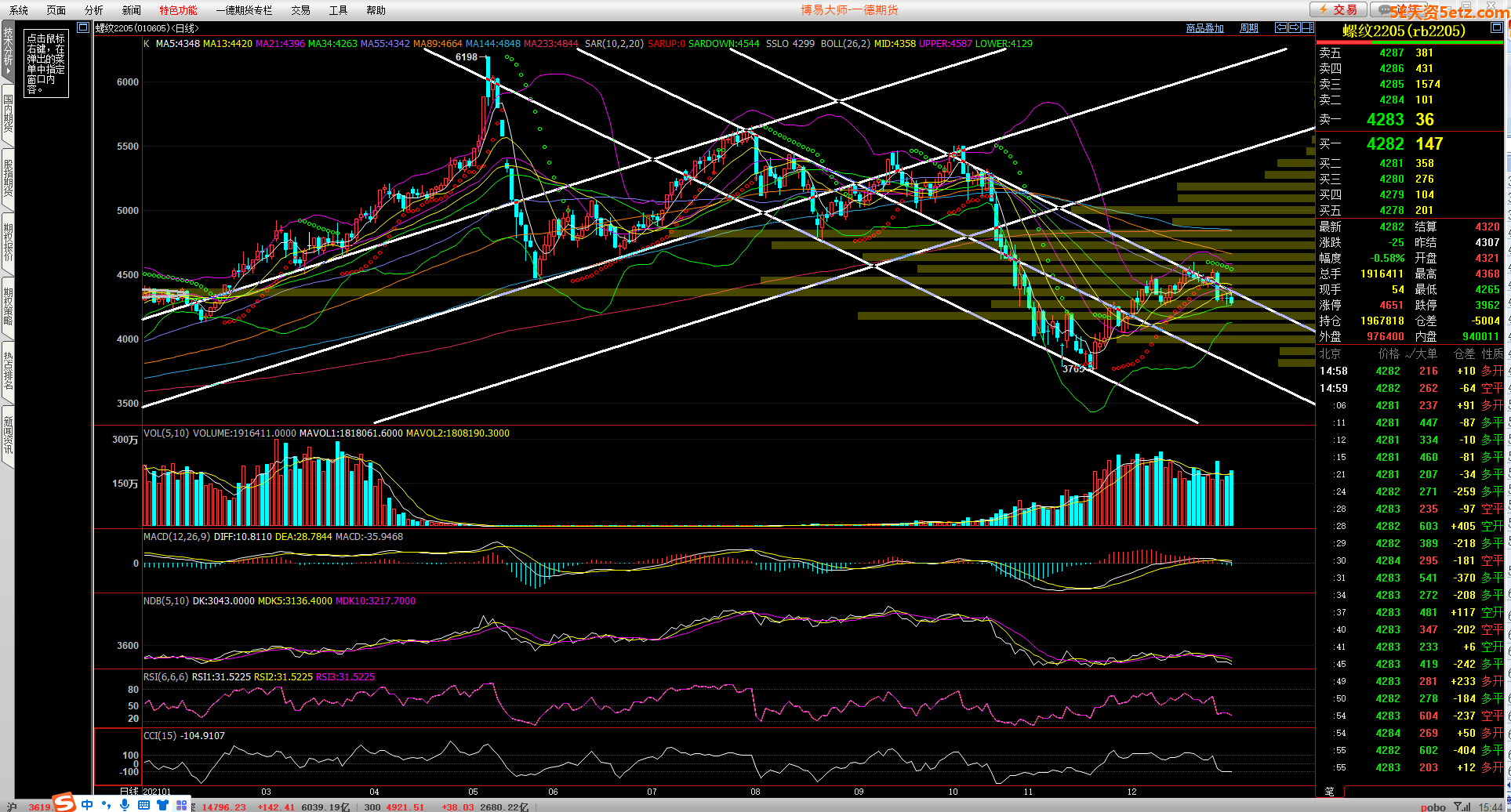Open the 周期 period selector
Viewport: 1511px width, 812px height.
(x=1248, y=28)
